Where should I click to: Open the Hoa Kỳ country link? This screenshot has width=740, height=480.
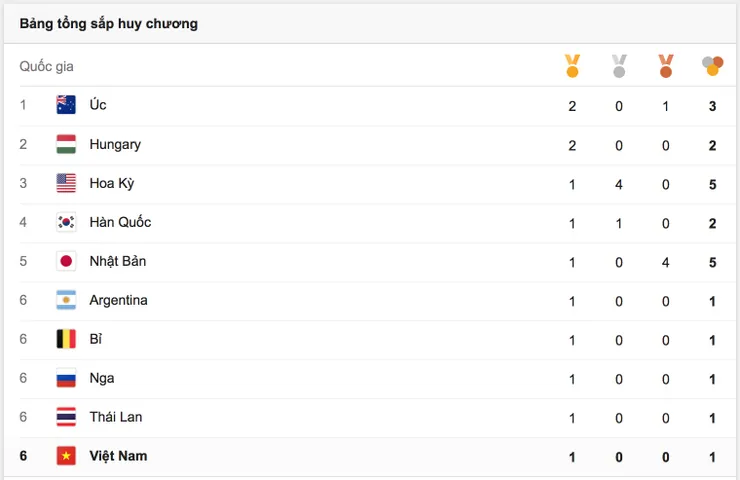(112, 183)
